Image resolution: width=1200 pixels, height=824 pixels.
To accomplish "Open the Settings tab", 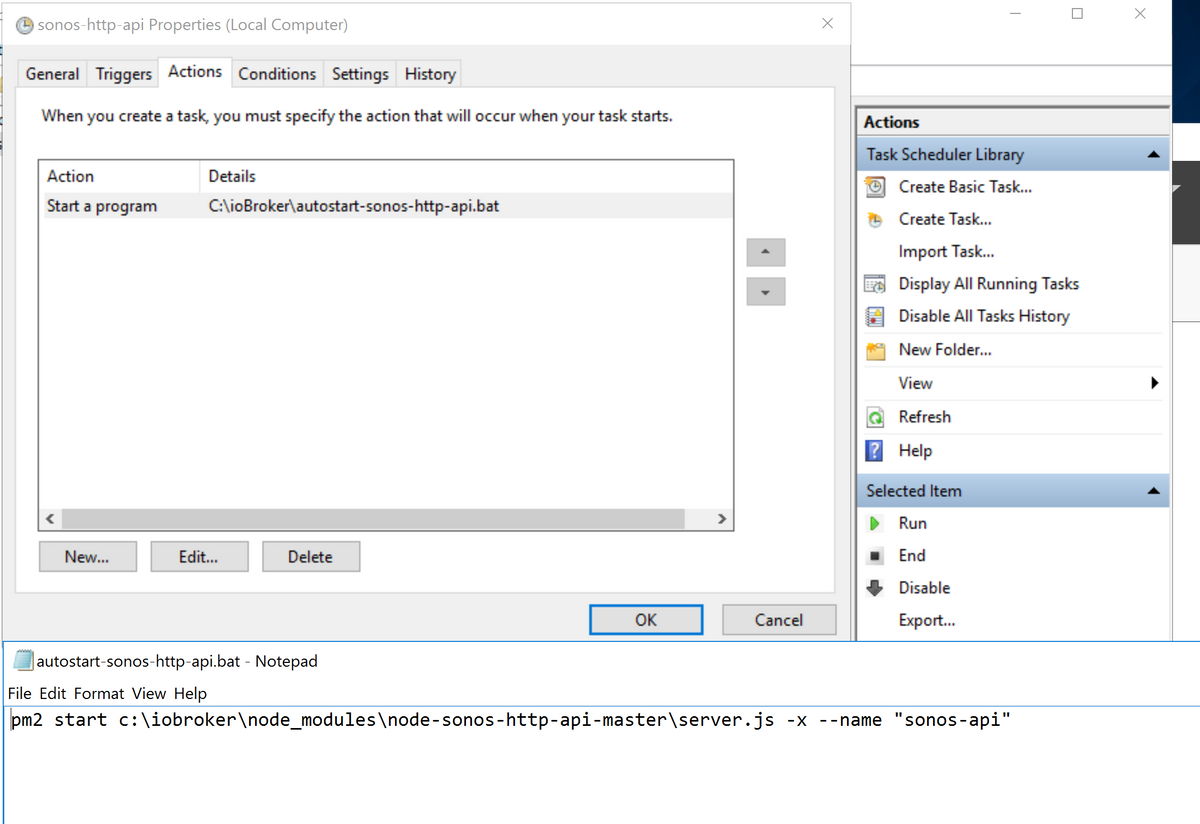I will [360, 74].
